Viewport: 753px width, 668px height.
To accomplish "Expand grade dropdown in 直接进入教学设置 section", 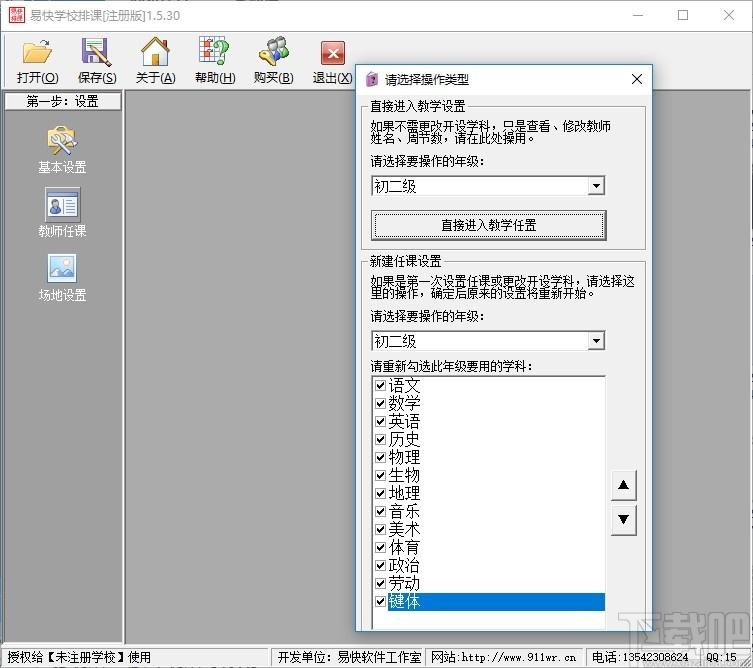I will pyautogui.click(x=596, y=186).
